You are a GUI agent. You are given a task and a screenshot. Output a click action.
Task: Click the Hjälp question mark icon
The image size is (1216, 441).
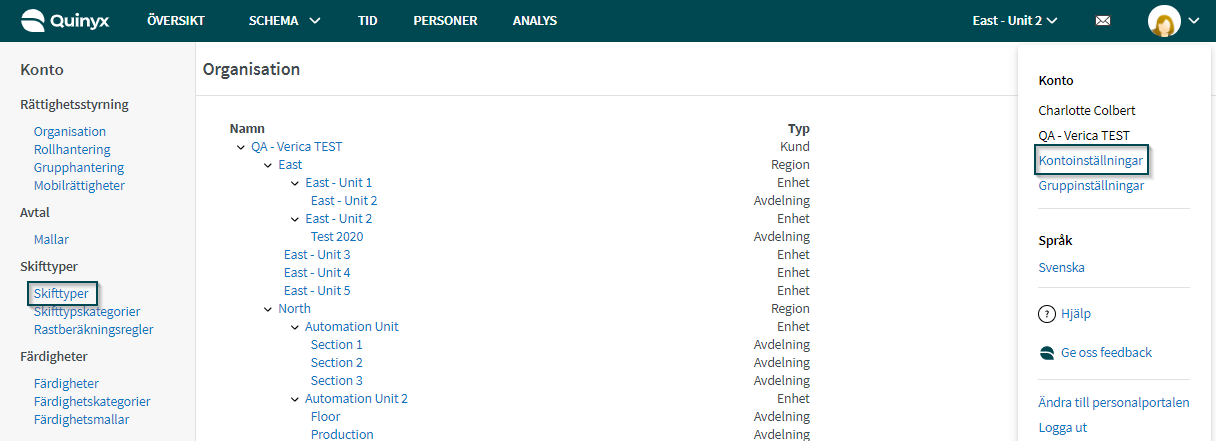pos(1047,314)
